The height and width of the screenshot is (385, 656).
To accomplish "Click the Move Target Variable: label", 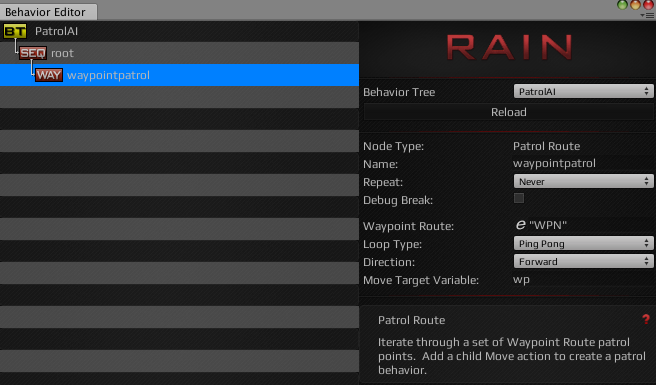I will pos(421,280).
